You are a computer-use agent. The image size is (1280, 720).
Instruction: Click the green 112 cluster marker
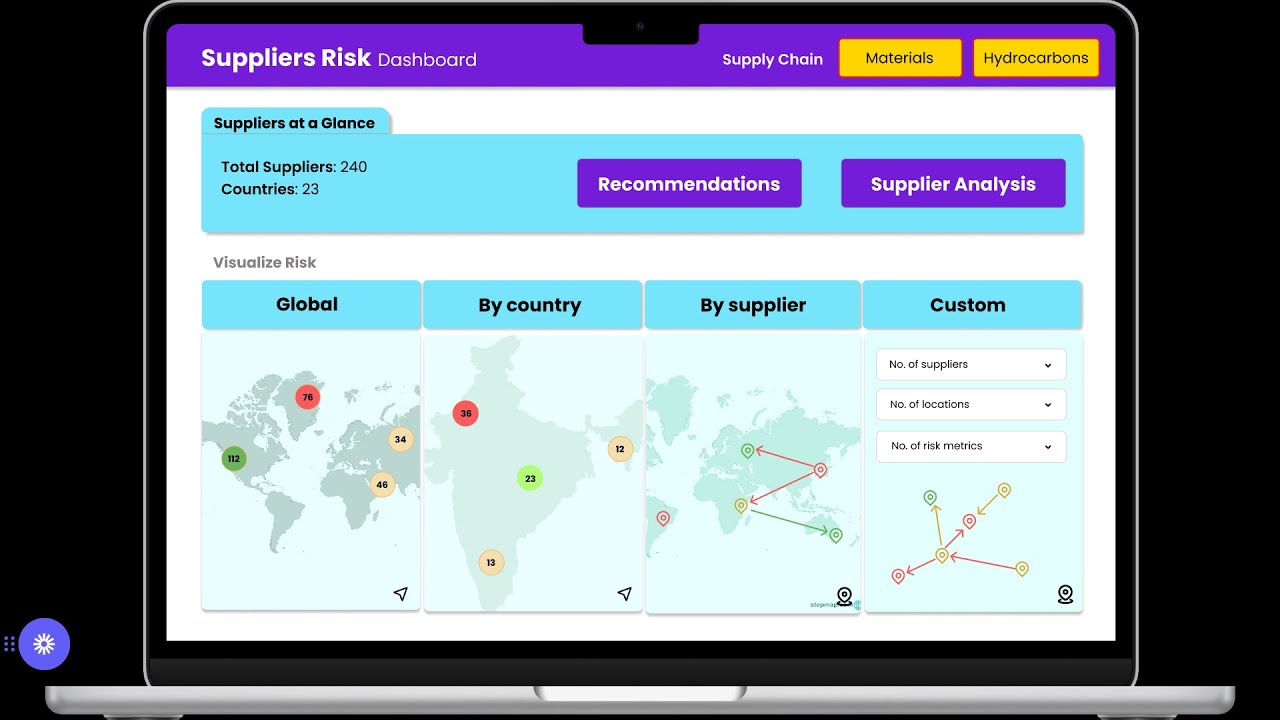click(x=233, y=459)
